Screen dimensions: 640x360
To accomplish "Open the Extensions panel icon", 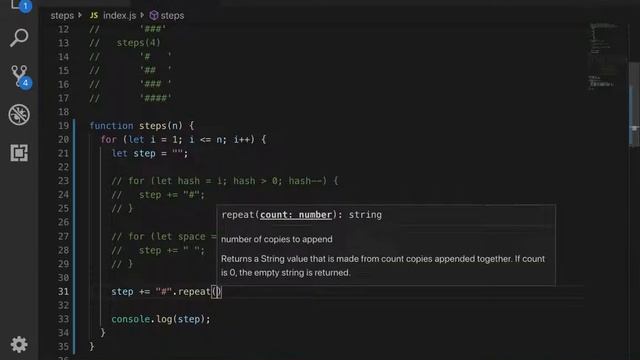I will 19,153.
